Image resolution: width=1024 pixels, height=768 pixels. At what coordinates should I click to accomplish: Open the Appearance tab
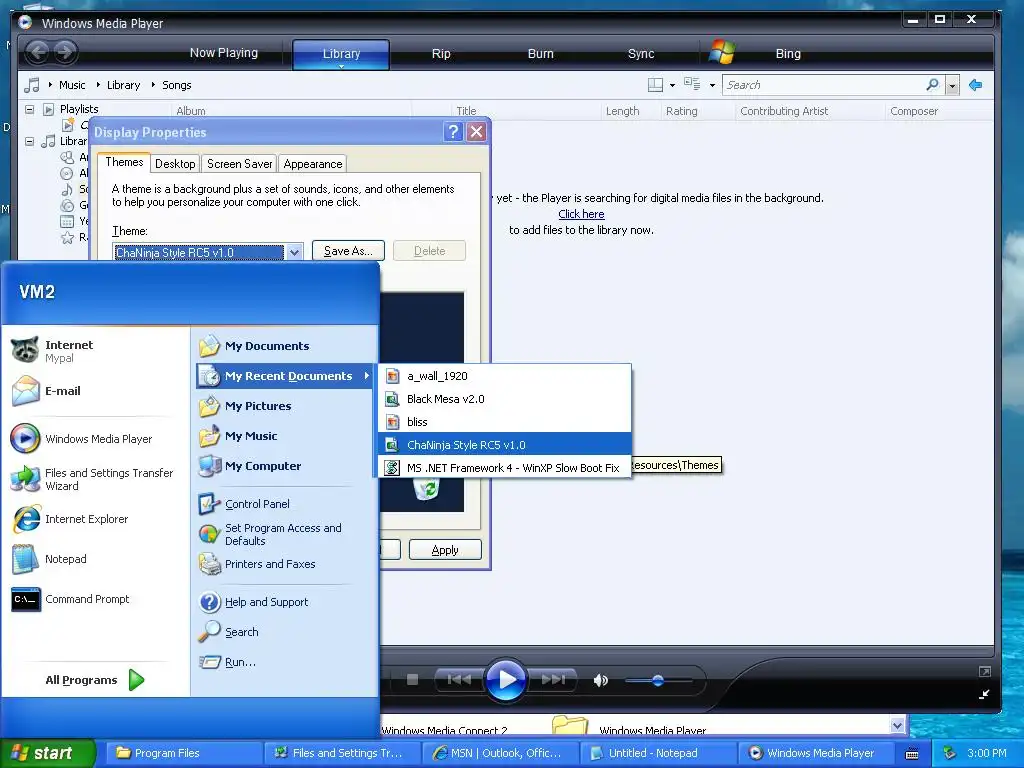[x=313, y=164]
